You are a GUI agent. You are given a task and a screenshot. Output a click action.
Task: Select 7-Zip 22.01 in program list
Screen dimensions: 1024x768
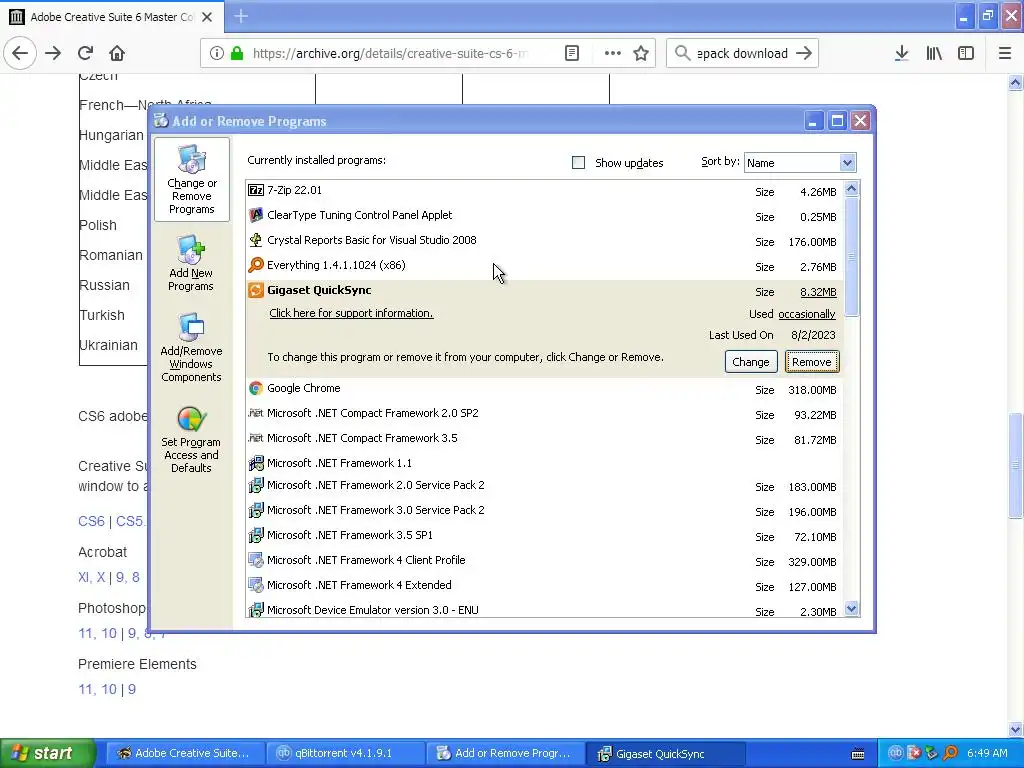544,191
